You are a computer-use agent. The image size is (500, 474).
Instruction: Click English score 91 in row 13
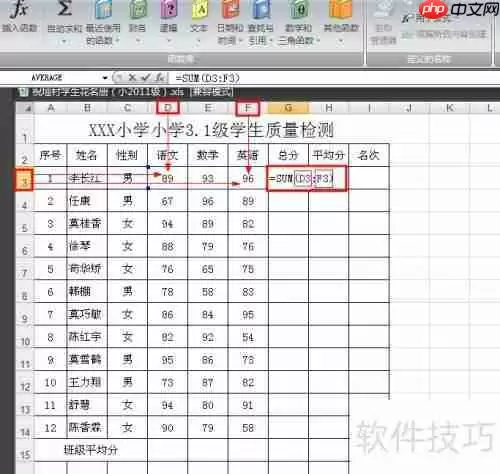248,405
